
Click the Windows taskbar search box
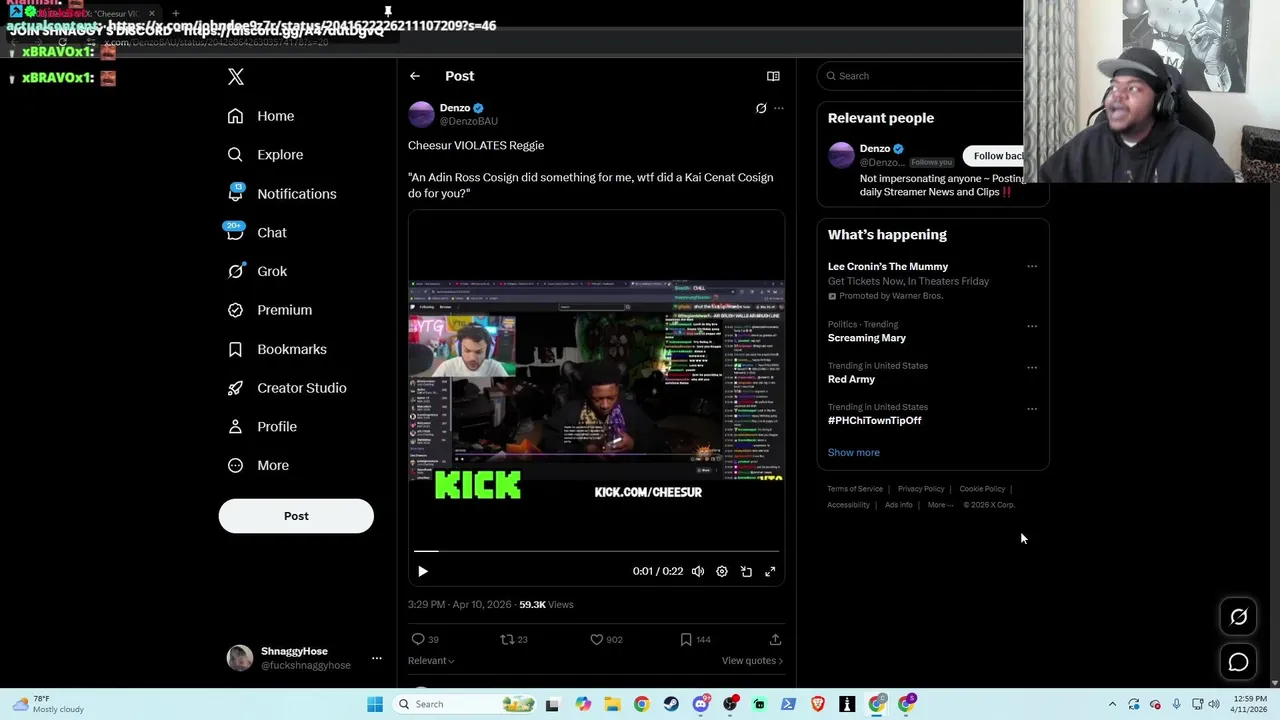[x=465, y=704]
